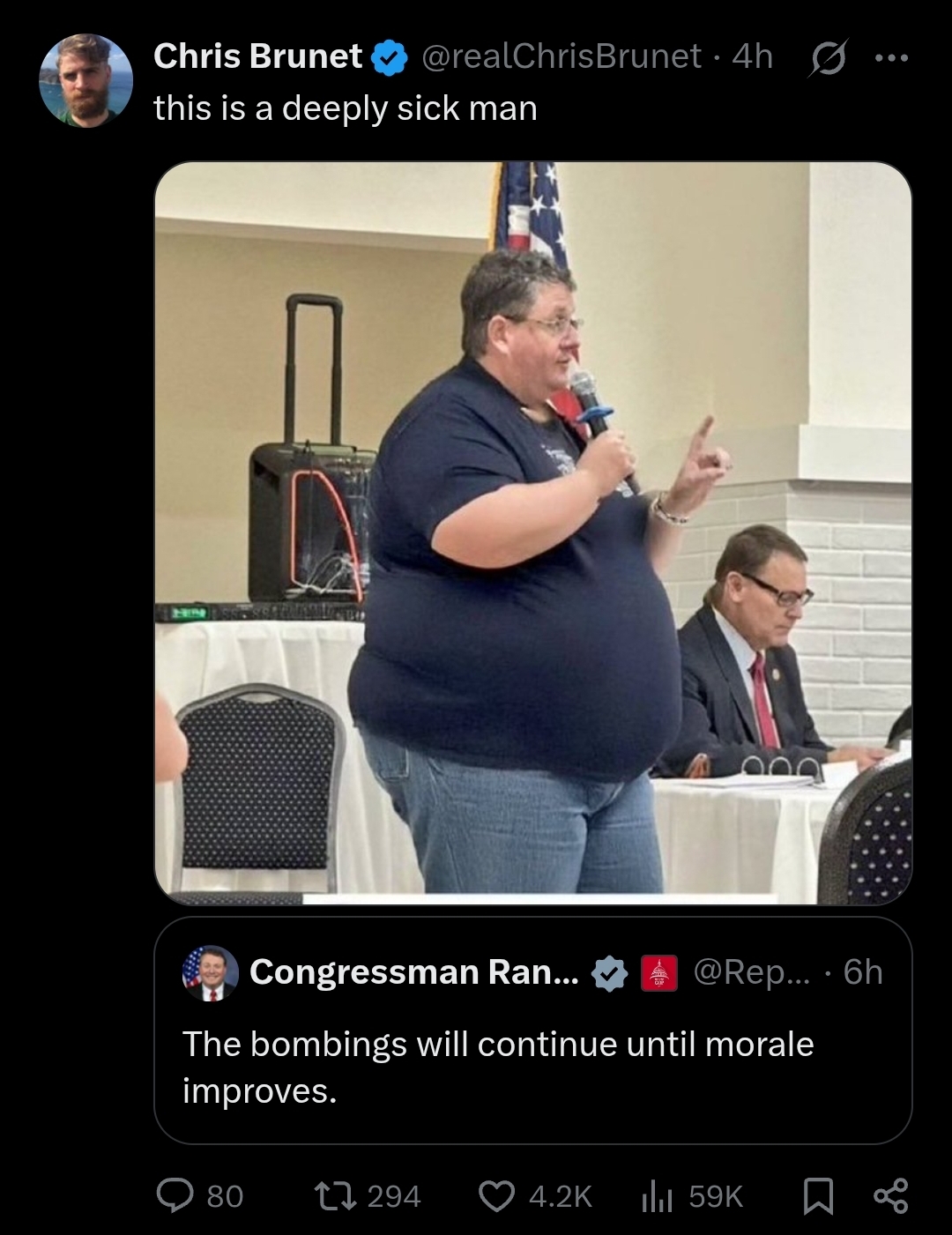Open the quoted tweet's 6h timestamp

(863, 971)
